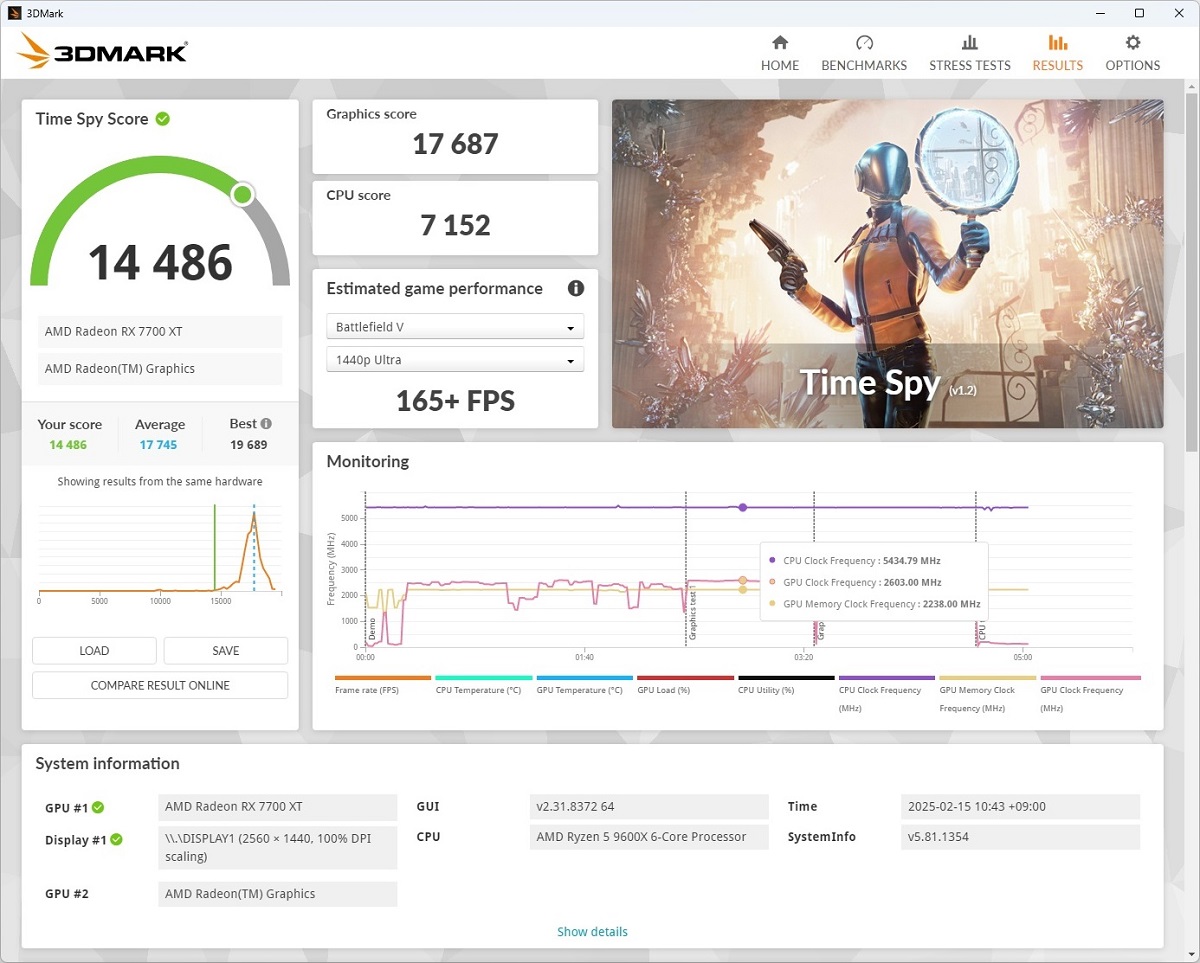Click AMD Radeon(TM) Graphics under the gauge

160,369
